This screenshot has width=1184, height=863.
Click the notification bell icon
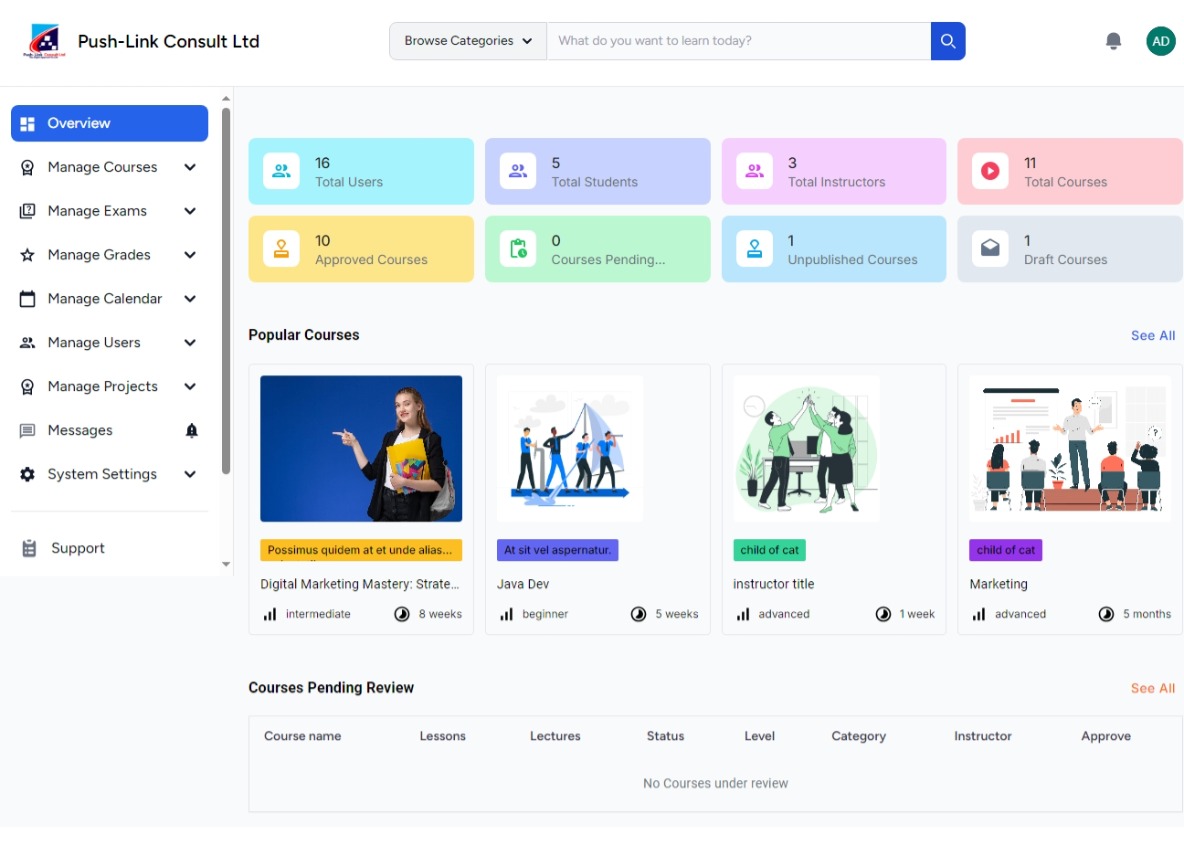pyautogui.click(x=1113, y=40)
